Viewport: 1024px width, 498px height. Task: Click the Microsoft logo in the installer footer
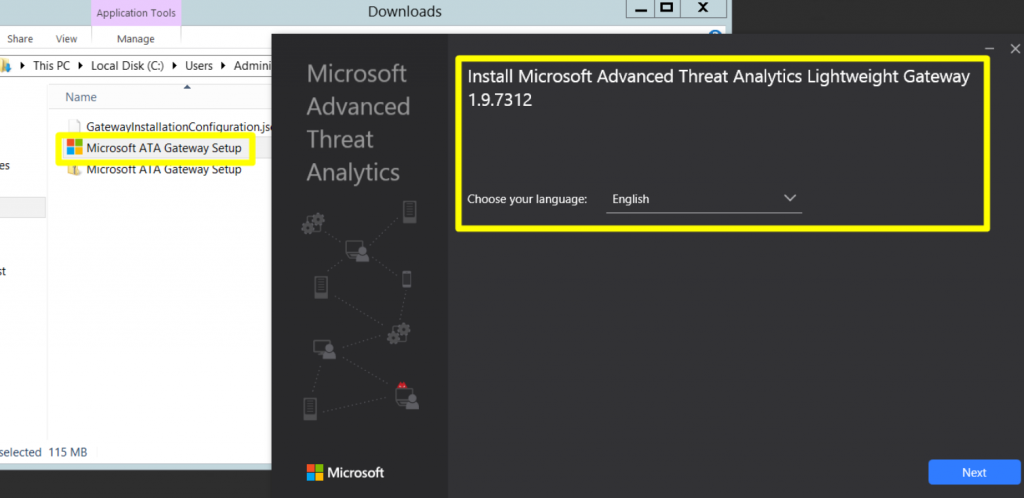(345, 473)
